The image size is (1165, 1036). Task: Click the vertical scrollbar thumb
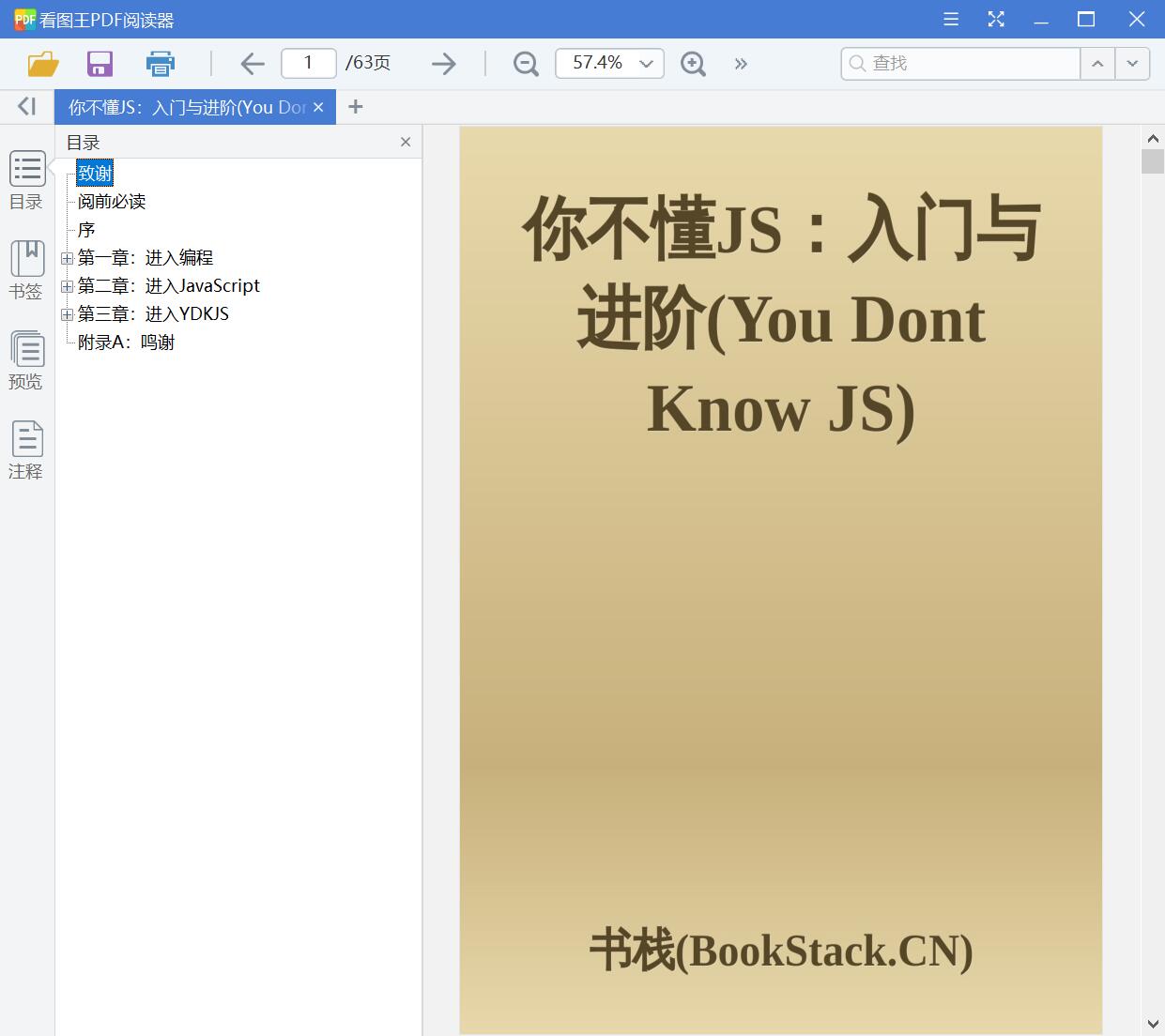point(1153,160)
